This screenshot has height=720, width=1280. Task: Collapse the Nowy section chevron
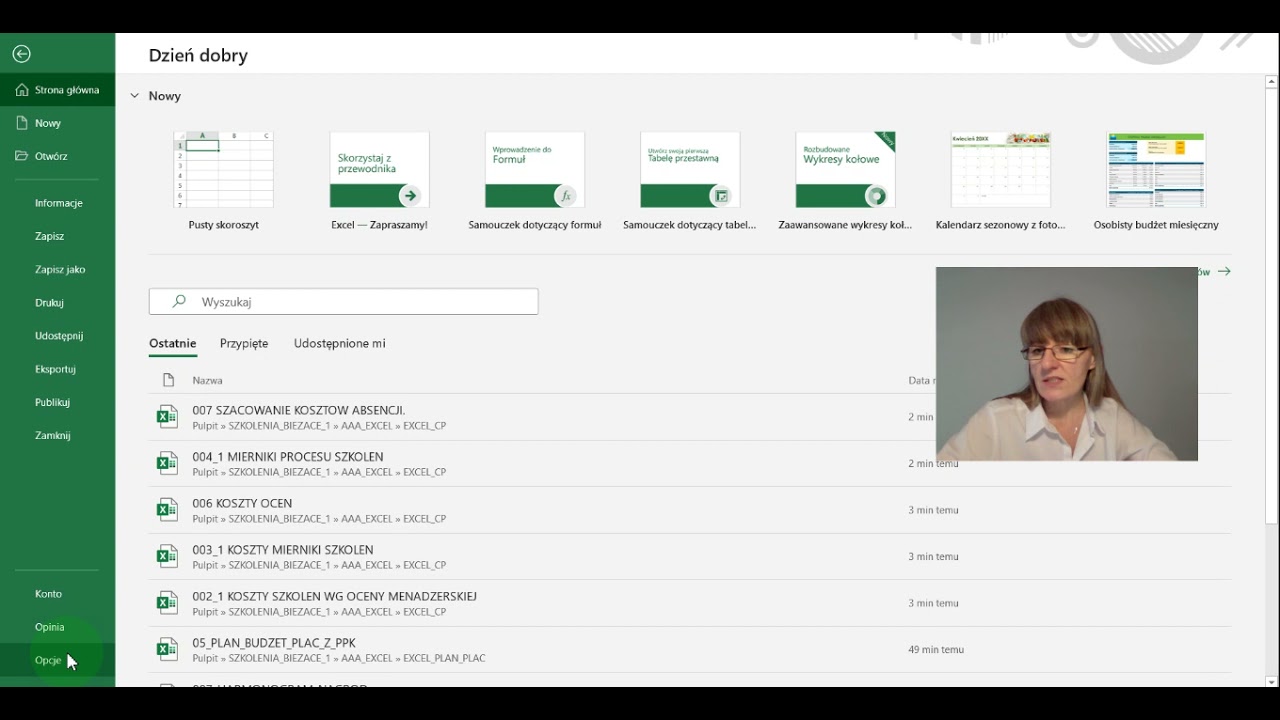point(135,96)
